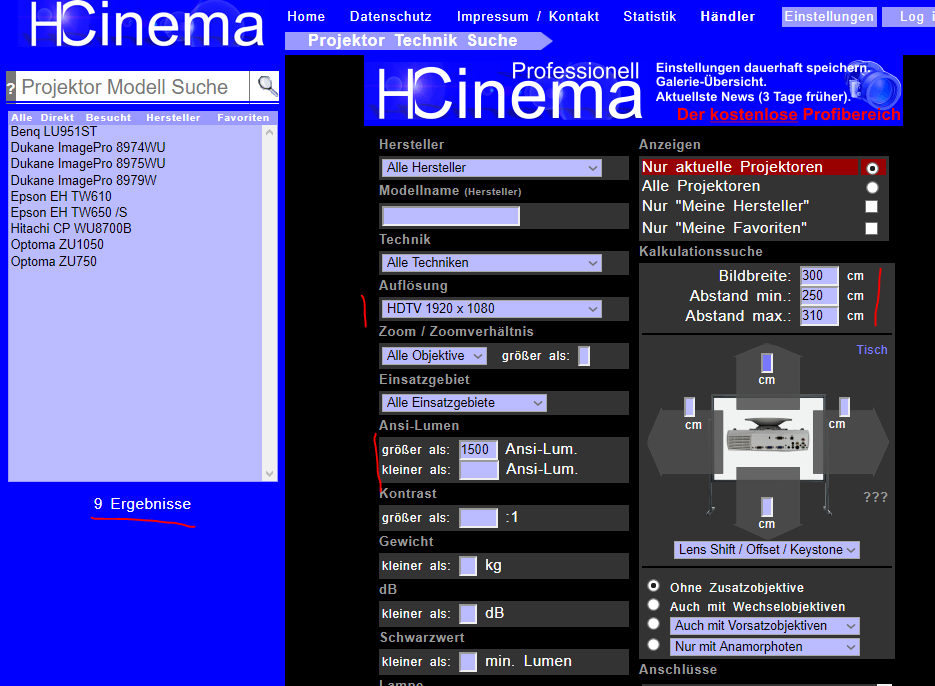
Task: Switch to the Favoriten list tab
Action: coord(243,118)
